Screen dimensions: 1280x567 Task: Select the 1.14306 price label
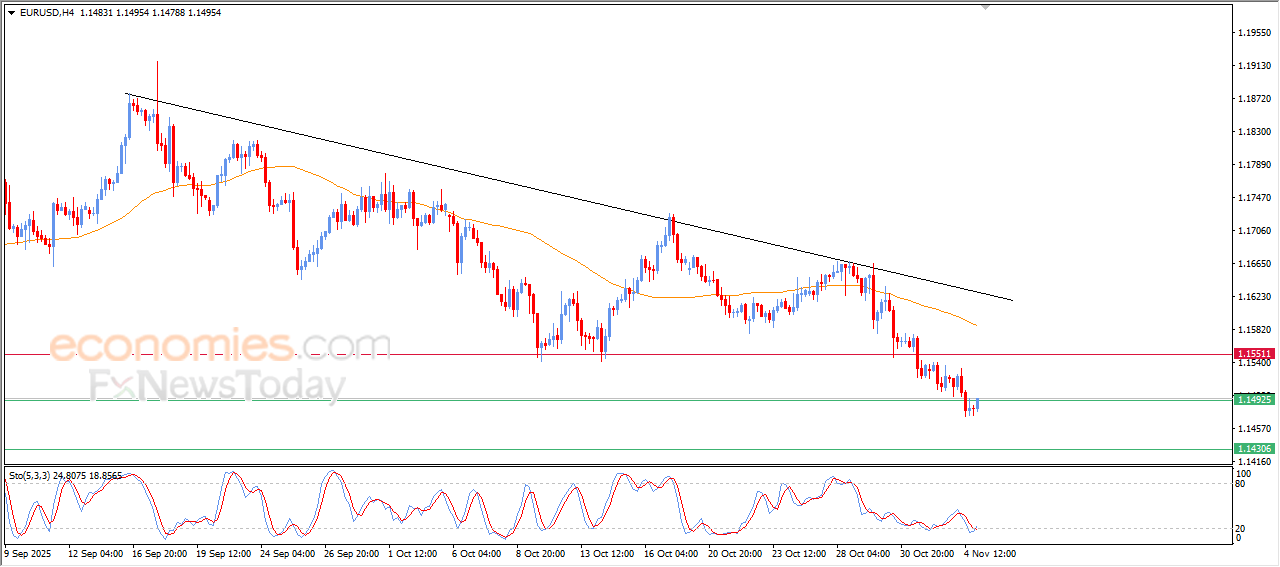pyautogui.click(x=1254, y=449)
